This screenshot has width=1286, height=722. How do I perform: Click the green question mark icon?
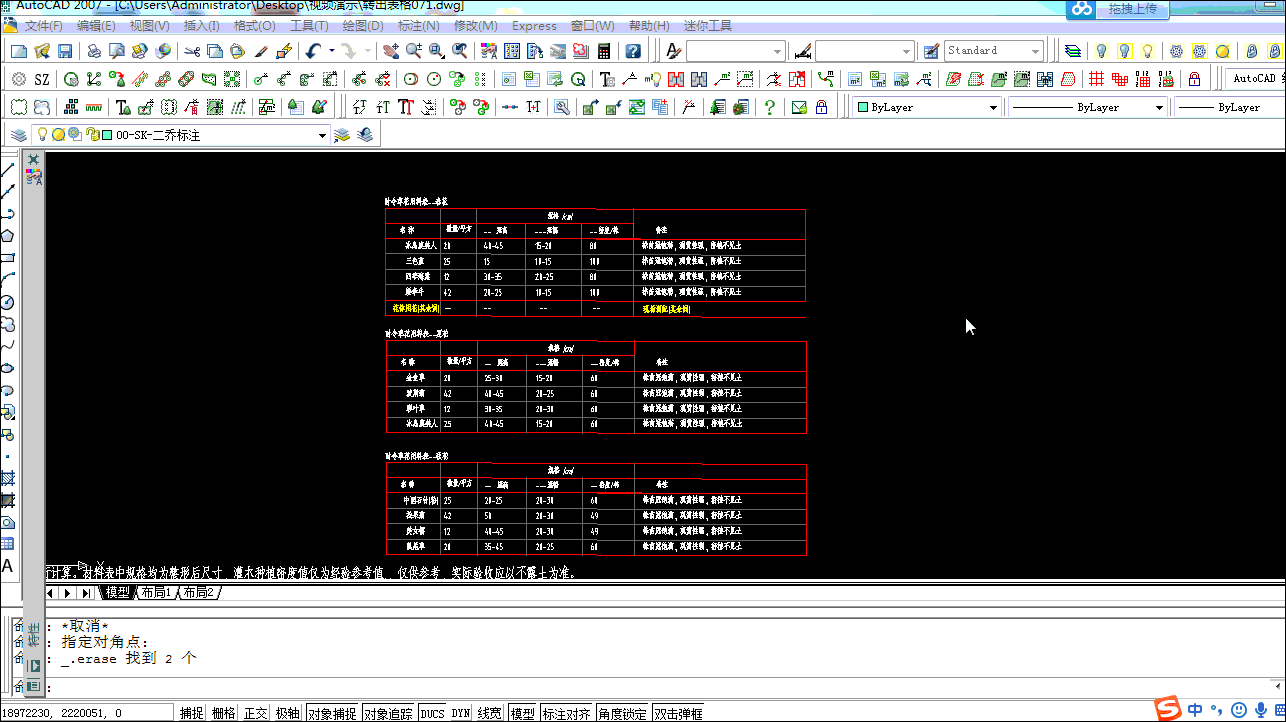pos(770,107)
